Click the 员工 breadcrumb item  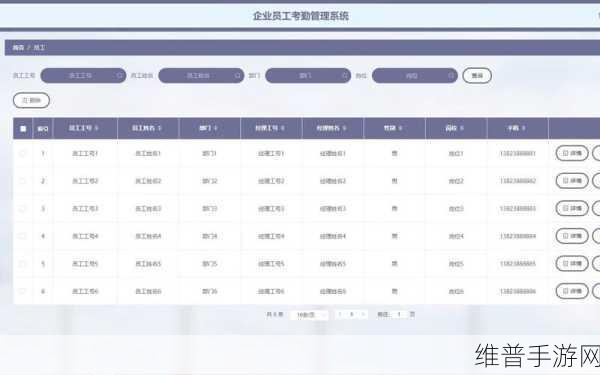39,48
